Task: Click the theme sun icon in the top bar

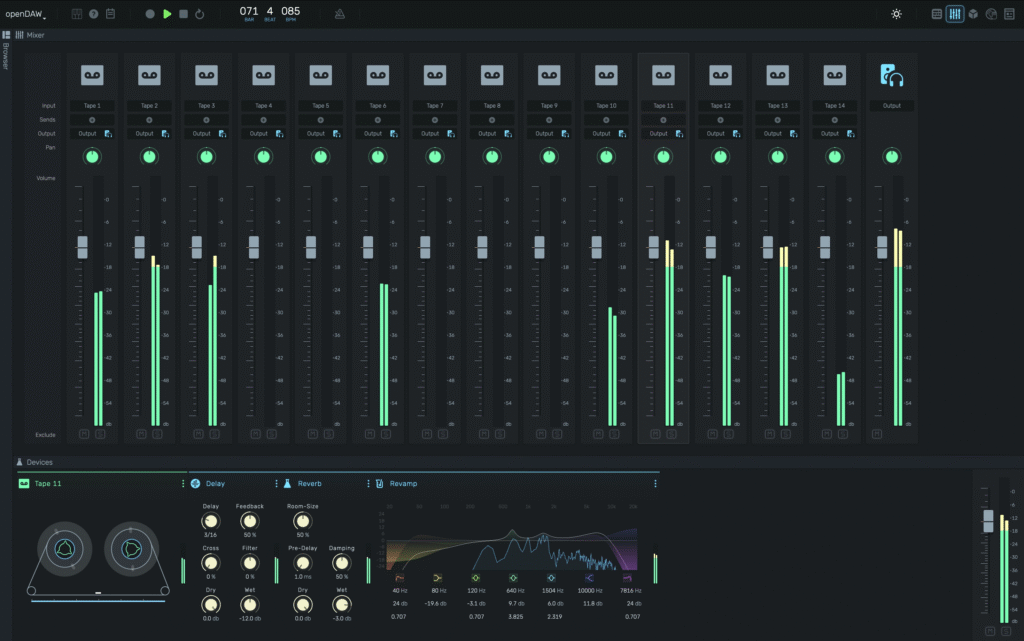Action: point(896,14)
